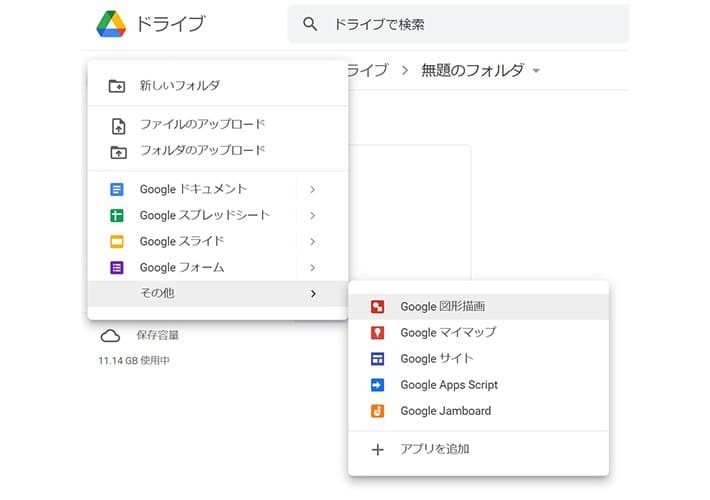Click the Google Drive logo icon
Screen dimensions: 710x500
click(x=111, y=24)
